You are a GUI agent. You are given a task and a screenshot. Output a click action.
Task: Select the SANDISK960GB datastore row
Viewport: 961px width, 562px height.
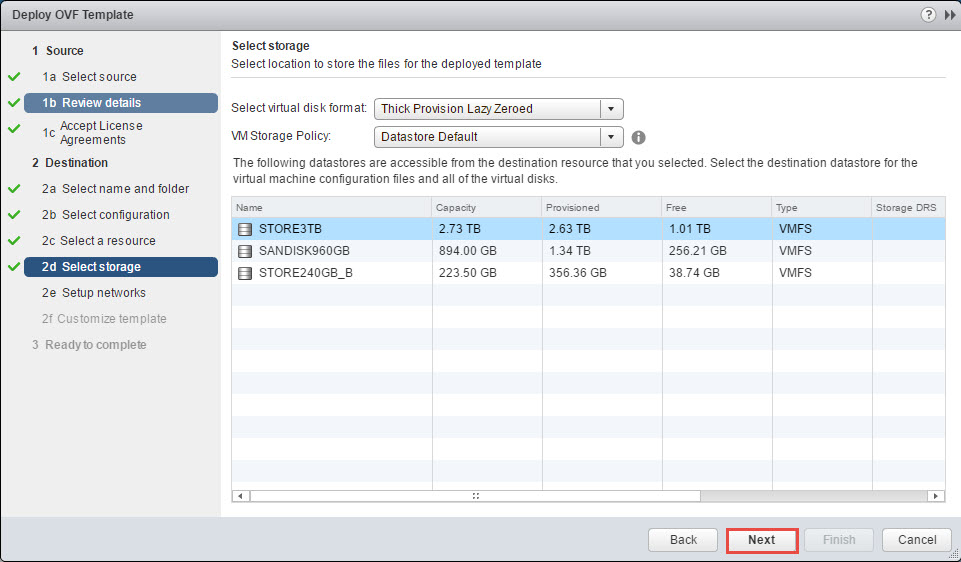click(588, 251)
